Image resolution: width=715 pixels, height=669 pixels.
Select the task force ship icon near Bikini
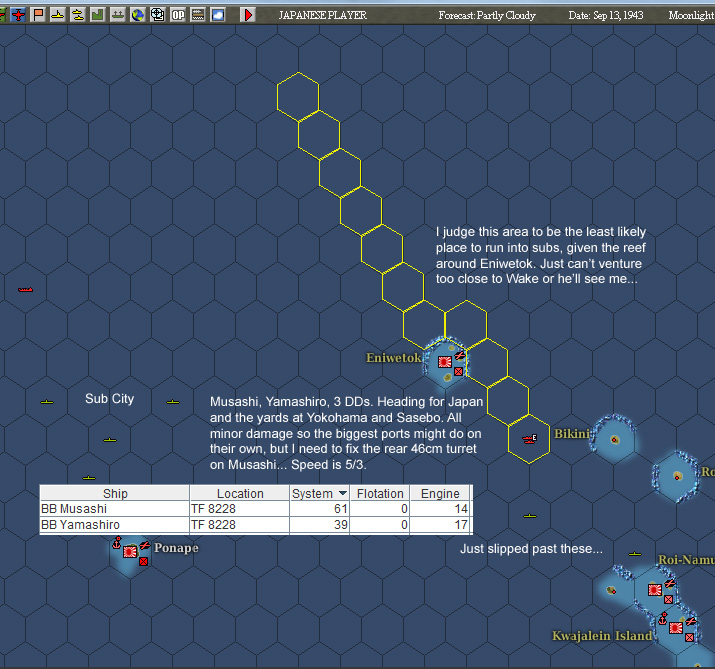[x=529, y=439]
